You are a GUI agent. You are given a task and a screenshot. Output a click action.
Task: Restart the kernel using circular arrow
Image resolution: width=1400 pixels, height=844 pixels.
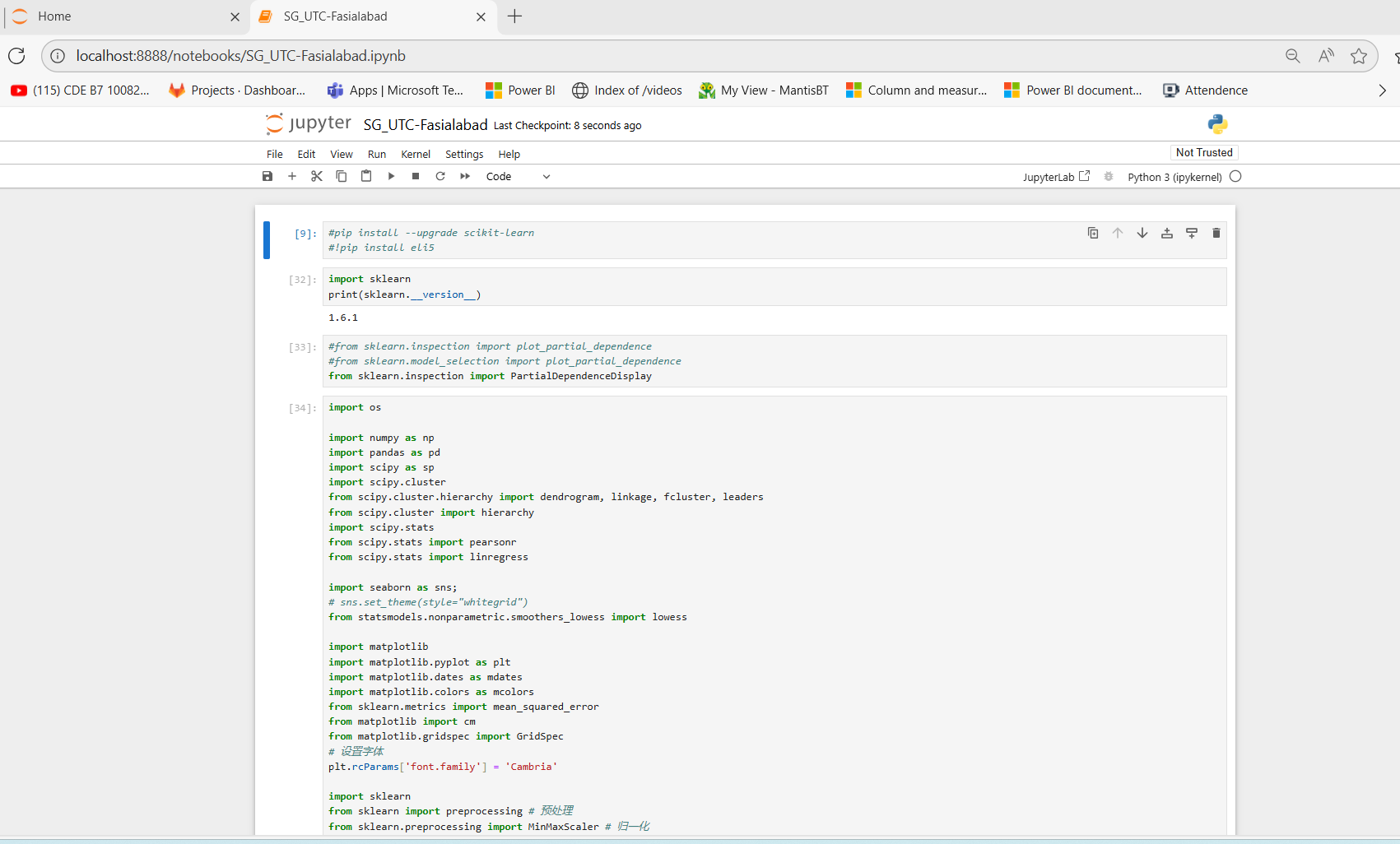click(440, 176)
